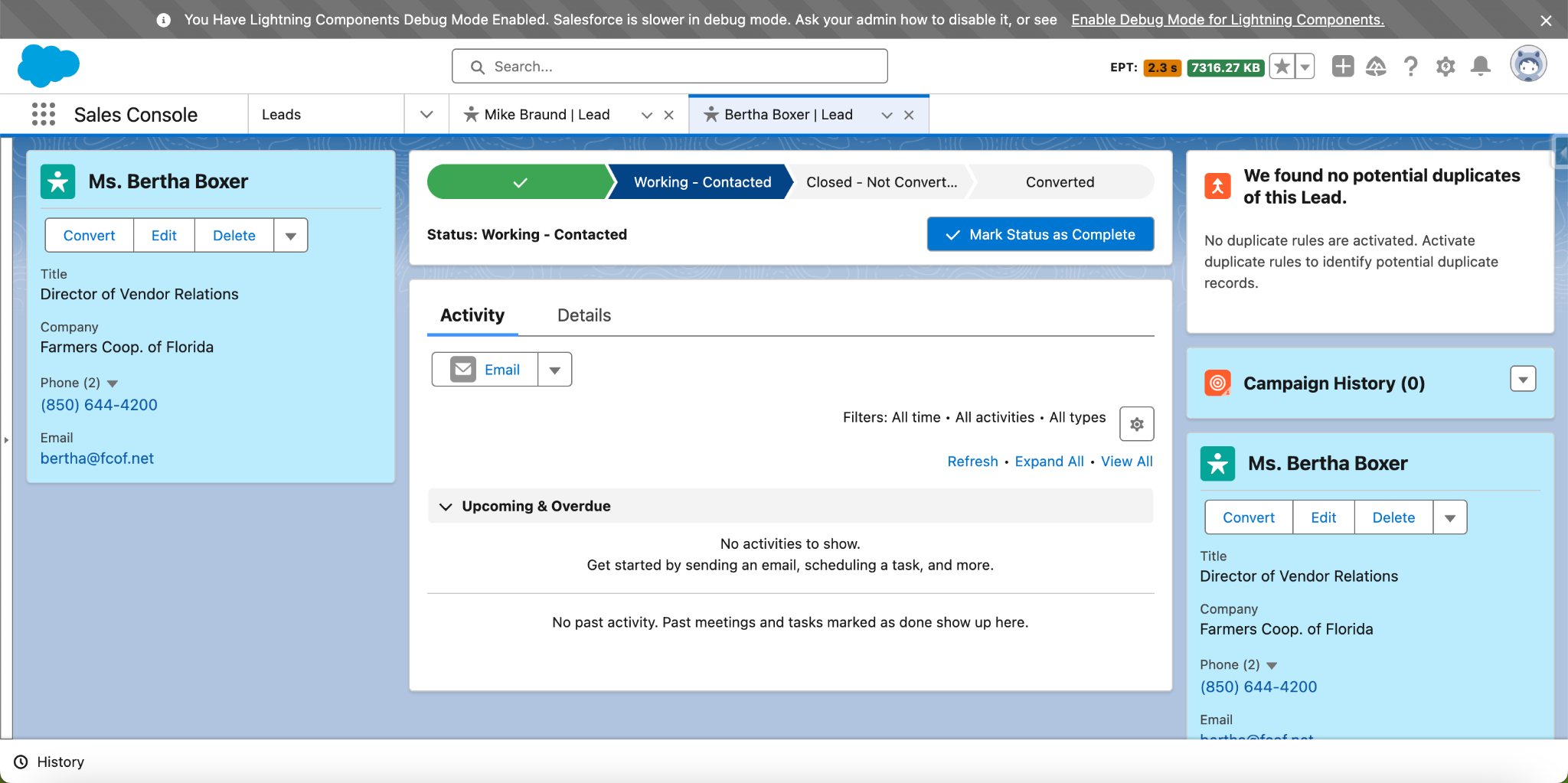Click the Salesforce cloud logo

tap(48, 66)
